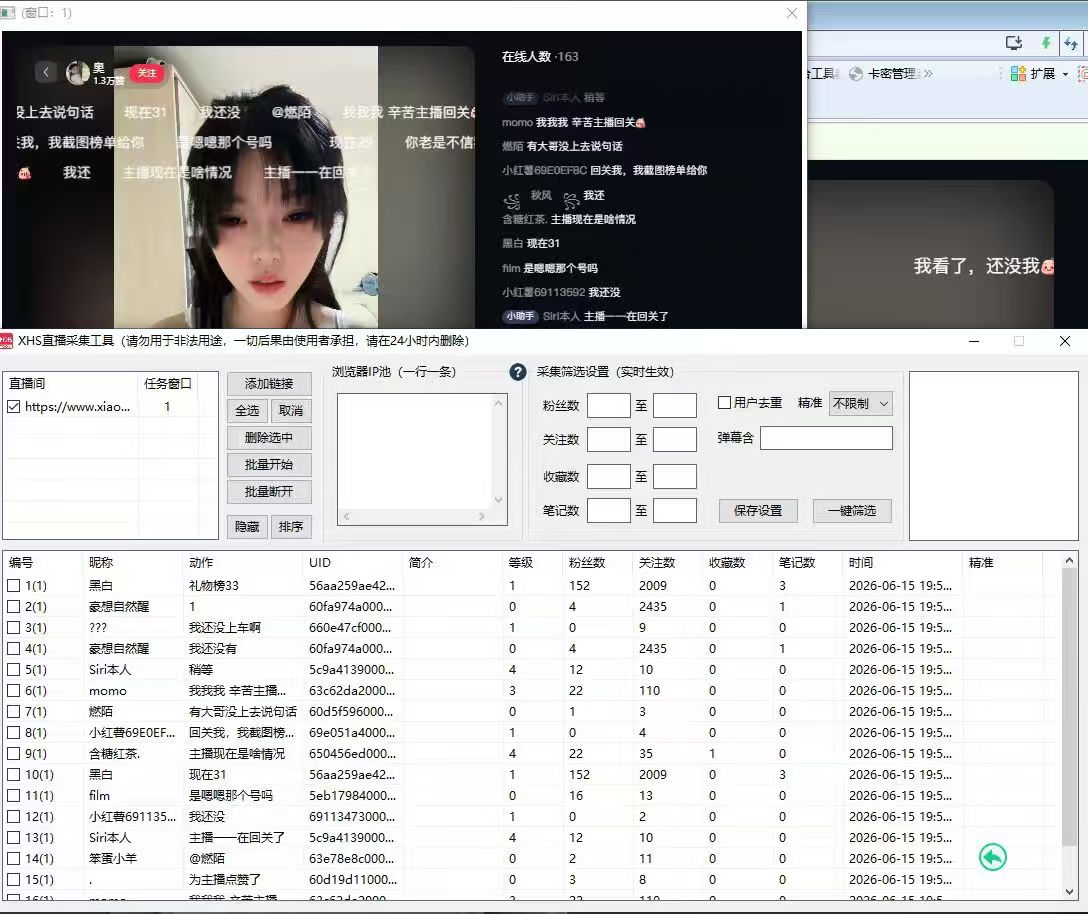Screen dimensions: 1088x914
Task: Click the up-down swap arrows icon
Action: (1071, 44)
